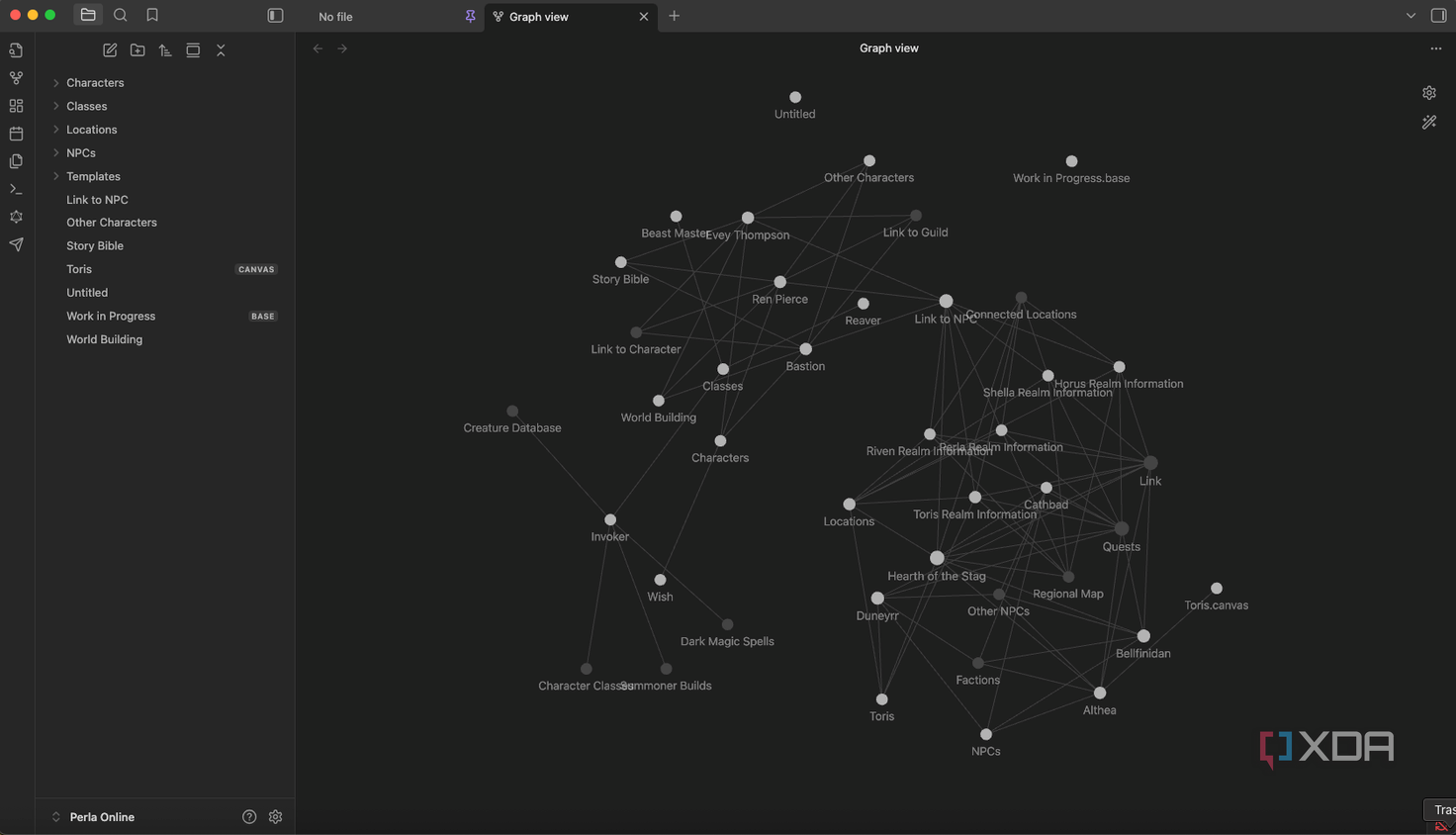The height and width of the screenshot is (835, 1456).
Task: Create new canvas from ribbon icon
Action: coord(16,106)
